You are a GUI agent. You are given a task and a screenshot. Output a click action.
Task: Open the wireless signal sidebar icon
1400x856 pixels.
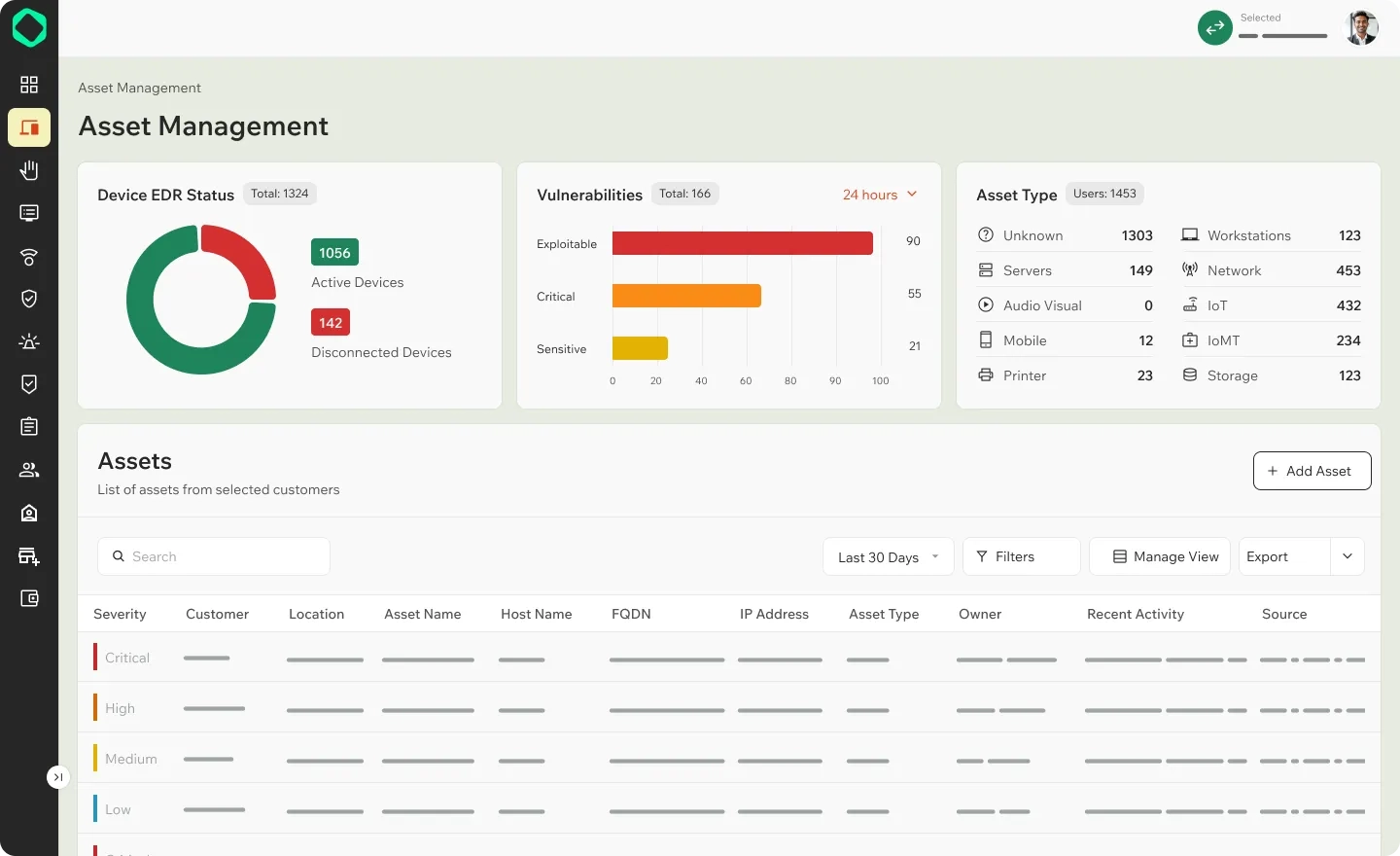pos(29,257)
